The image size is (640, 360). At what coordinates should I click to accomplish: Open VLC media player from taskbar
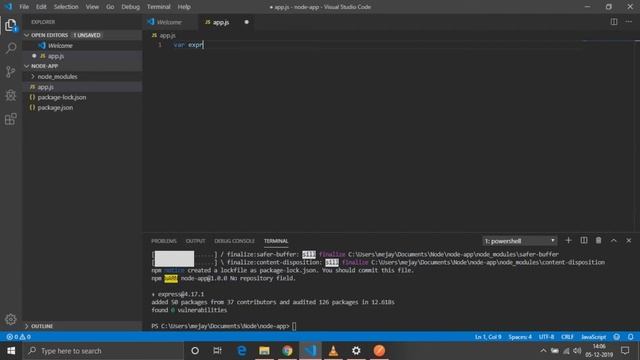(x=333, y=351)
